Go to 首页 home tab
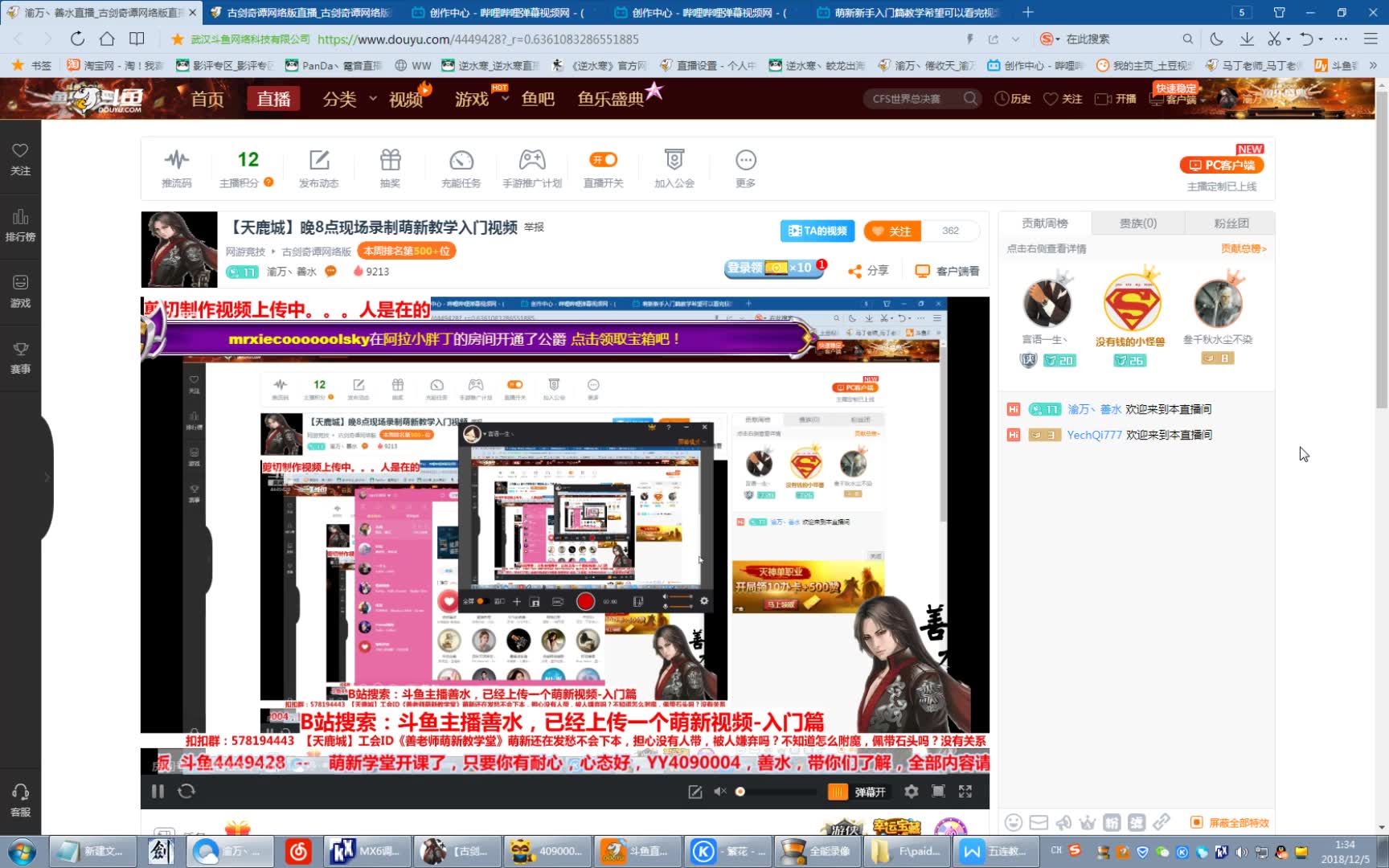 click(207, 98)
